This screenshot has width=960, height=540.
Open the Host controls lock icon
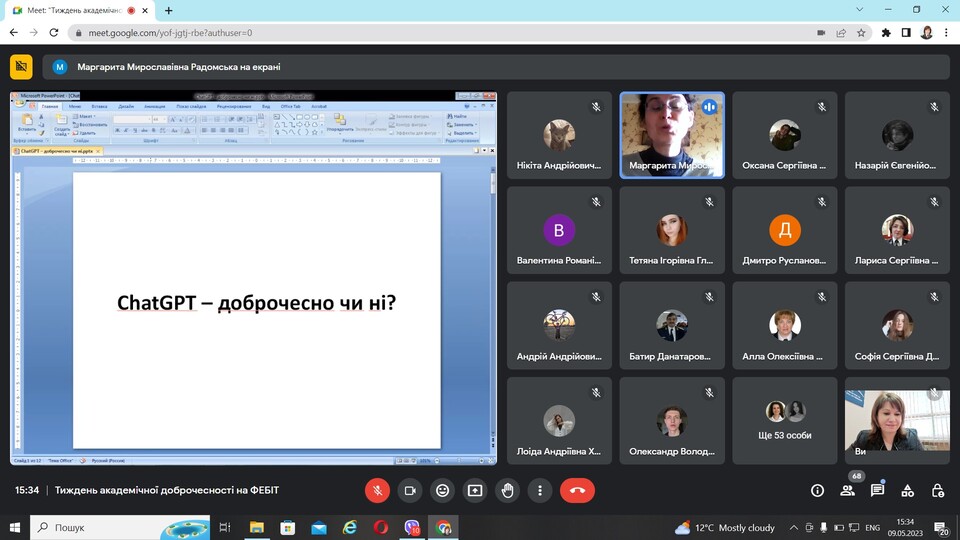938,490
